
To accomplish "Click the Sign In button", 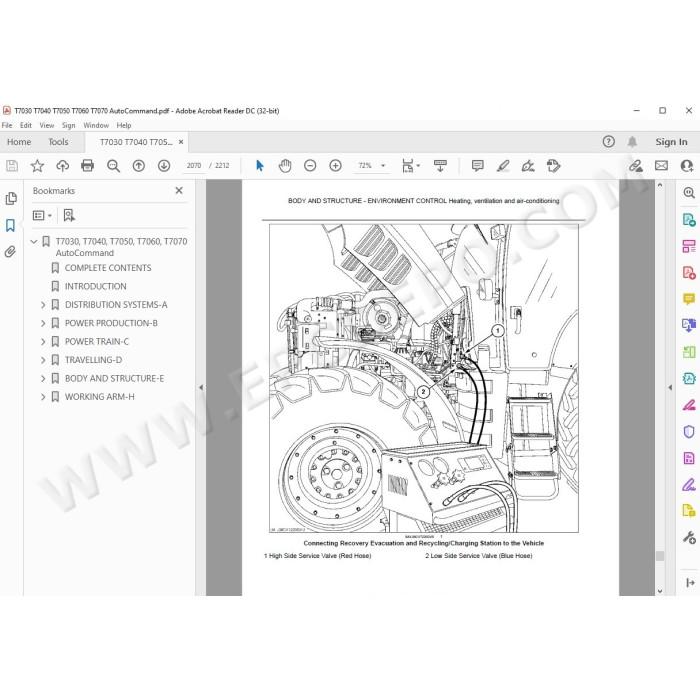I will pos(671,142).
